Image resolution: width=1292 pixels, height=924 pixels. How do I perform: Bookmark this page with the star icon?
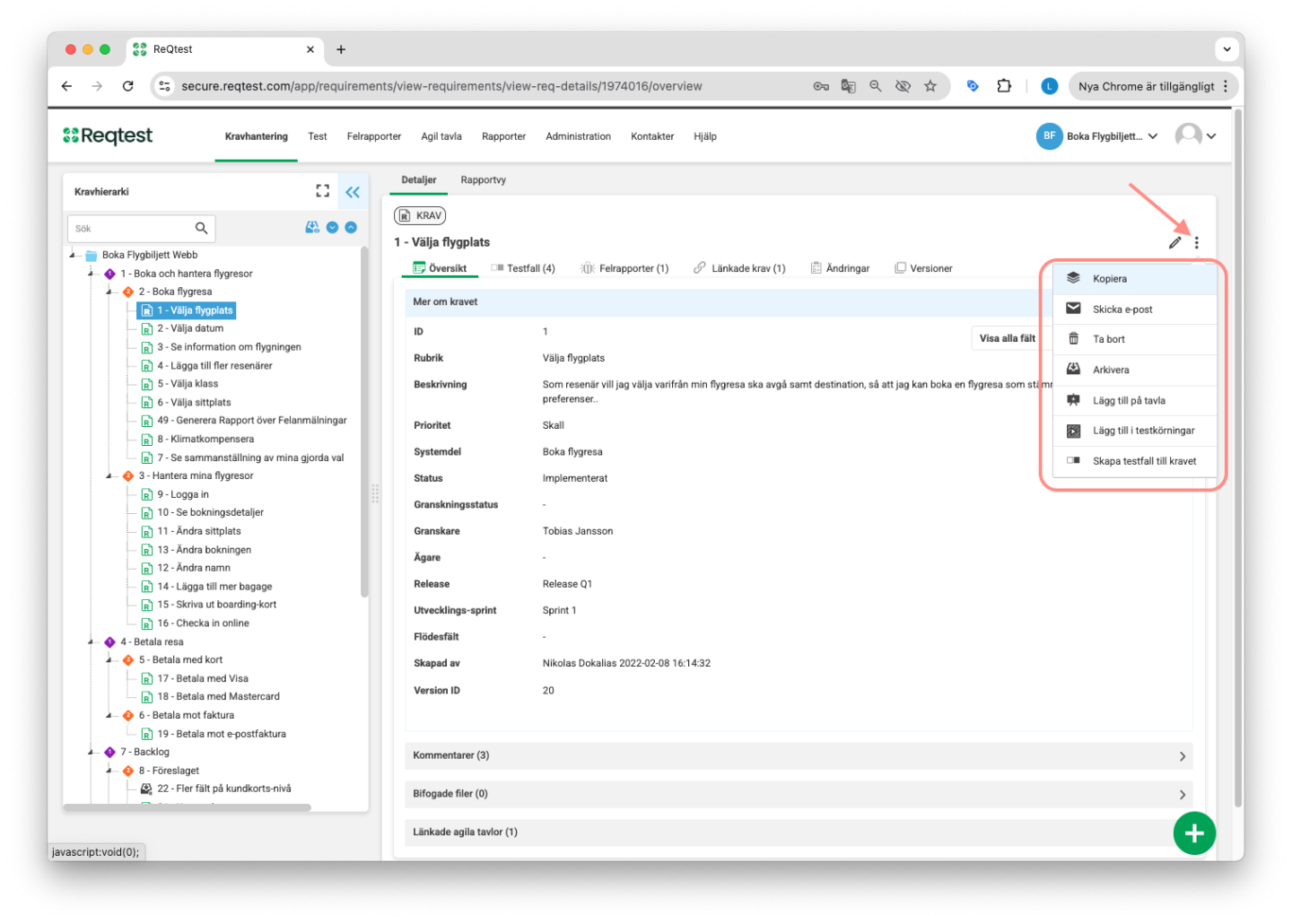click(x=930, y=86)
